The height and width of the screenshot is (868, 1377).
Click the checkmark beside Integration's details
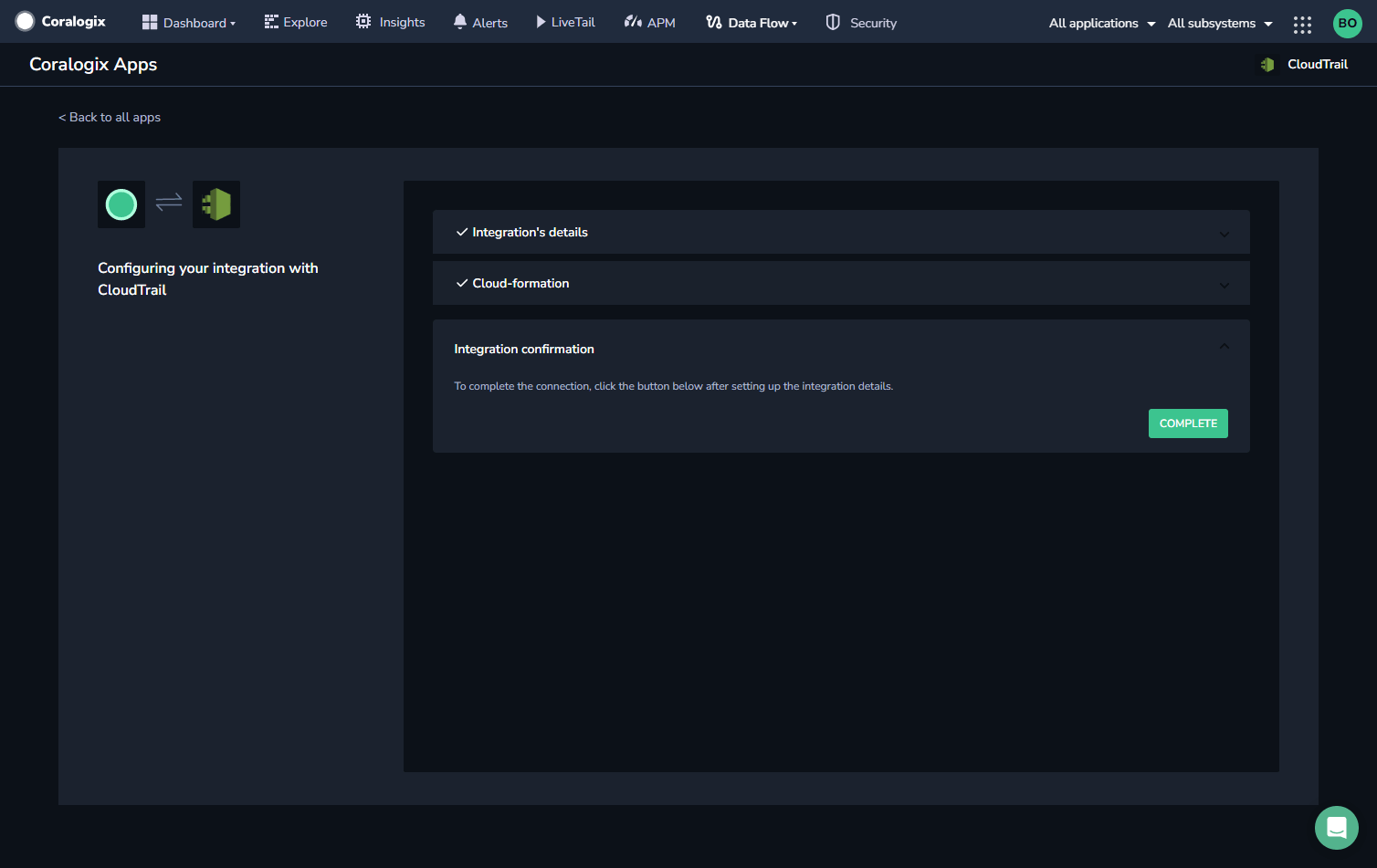pyautogui.click(x=461, y=232)
